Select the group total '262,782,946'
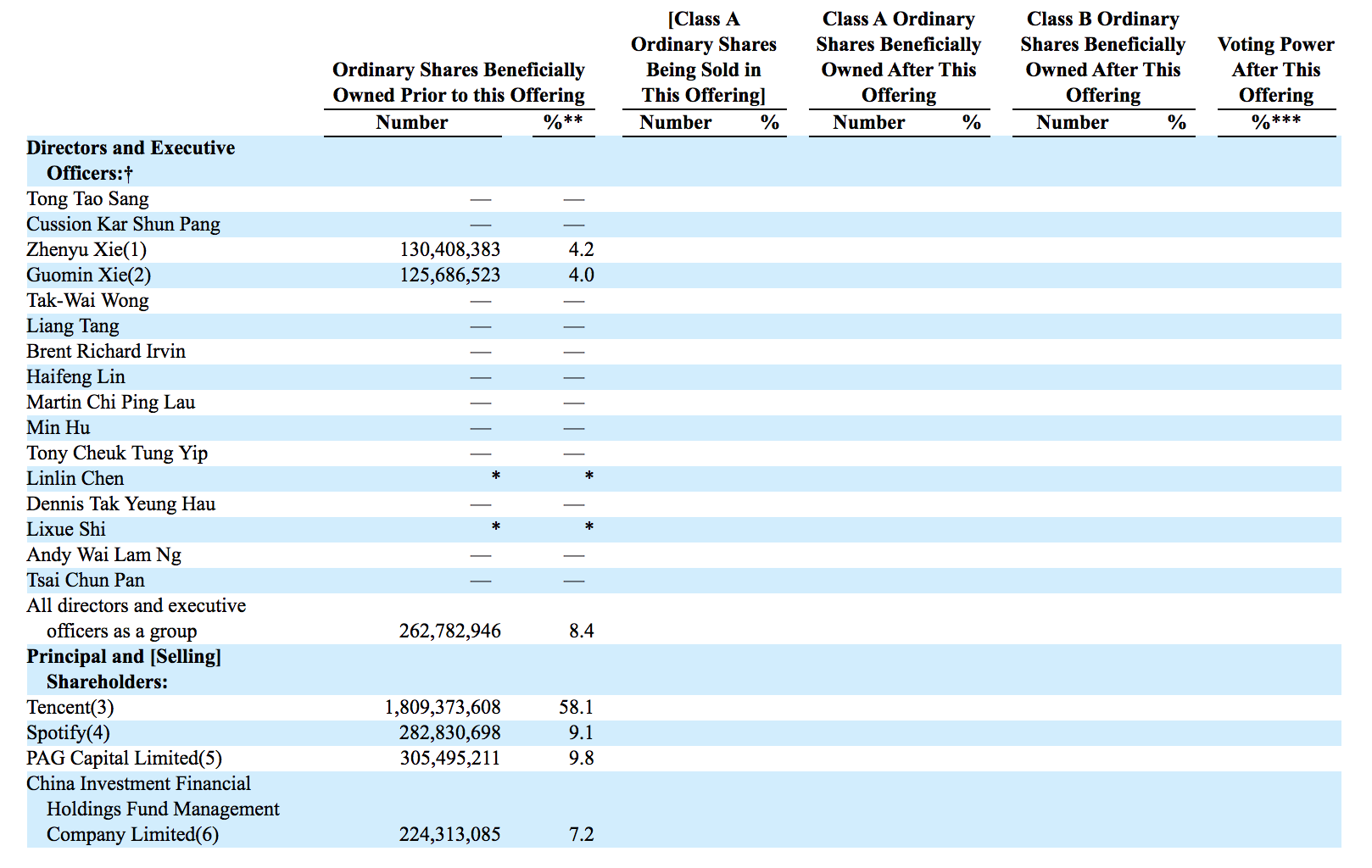 [x=450, y=632]
